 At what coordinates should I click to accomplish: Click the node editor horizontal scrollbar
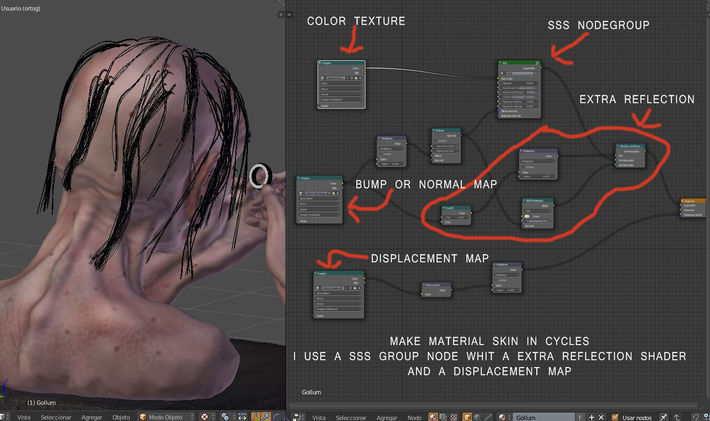coord(494,405)
